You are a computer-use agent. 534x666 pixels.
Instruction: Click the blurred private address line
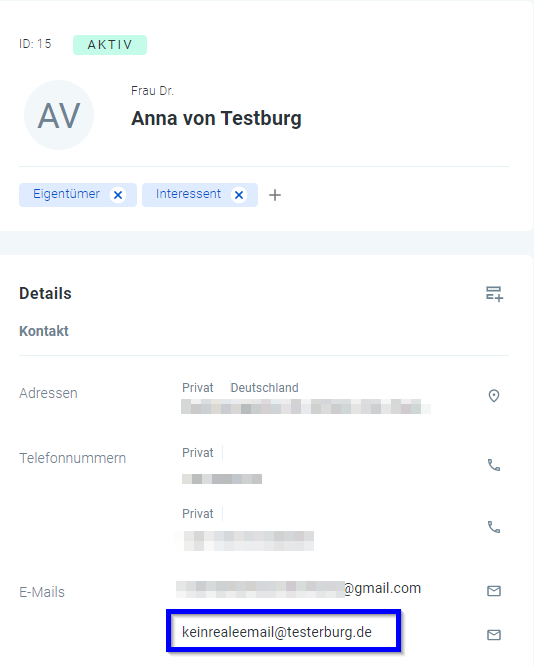pos(306,406)
